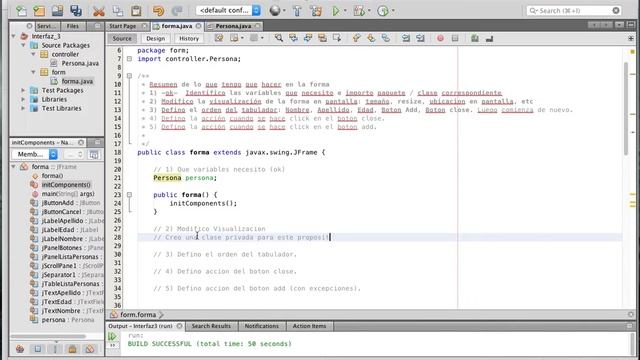The height and width of the screenshot is (360, 640).
Task: Click the Build Project hammer icon
Action: click(297, 11)
